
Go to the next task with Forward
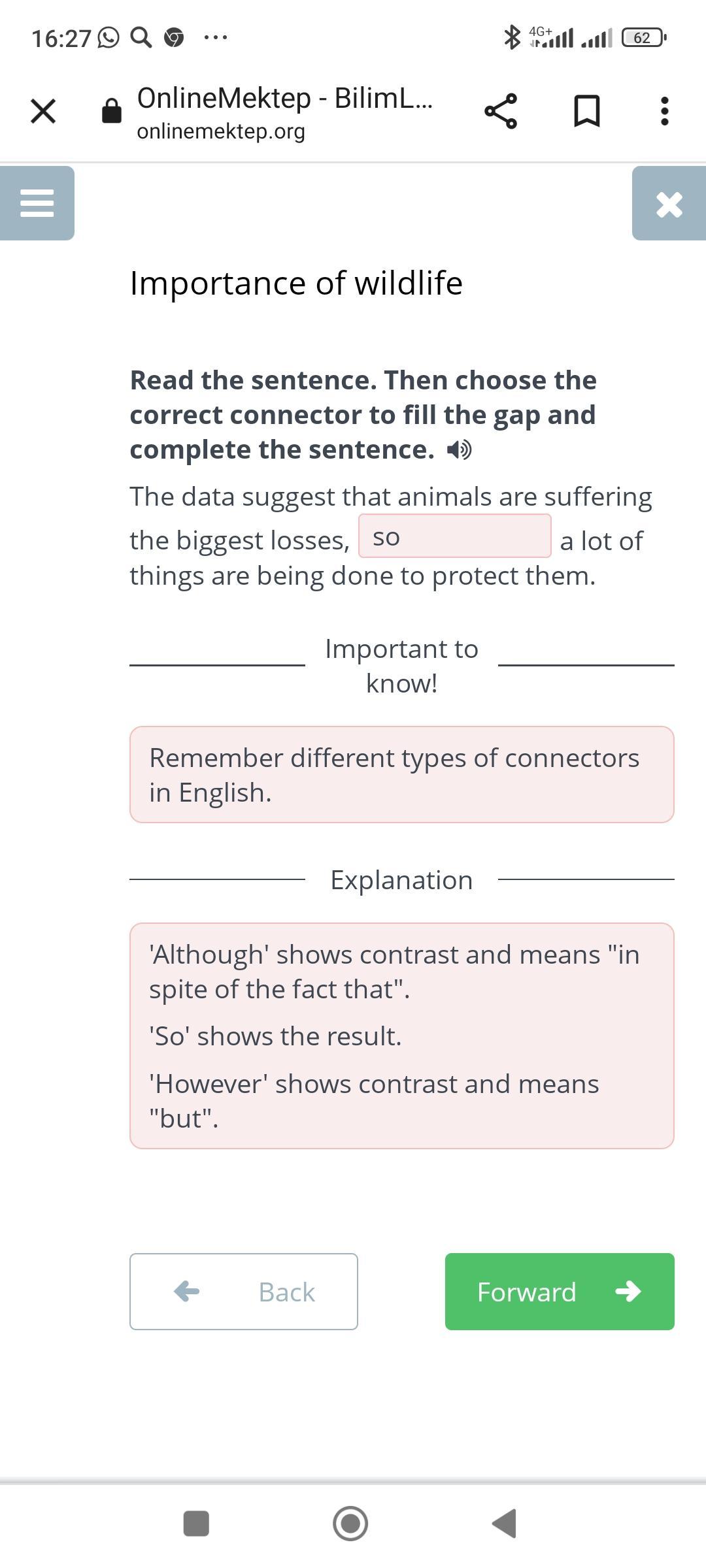point(559,1292)
